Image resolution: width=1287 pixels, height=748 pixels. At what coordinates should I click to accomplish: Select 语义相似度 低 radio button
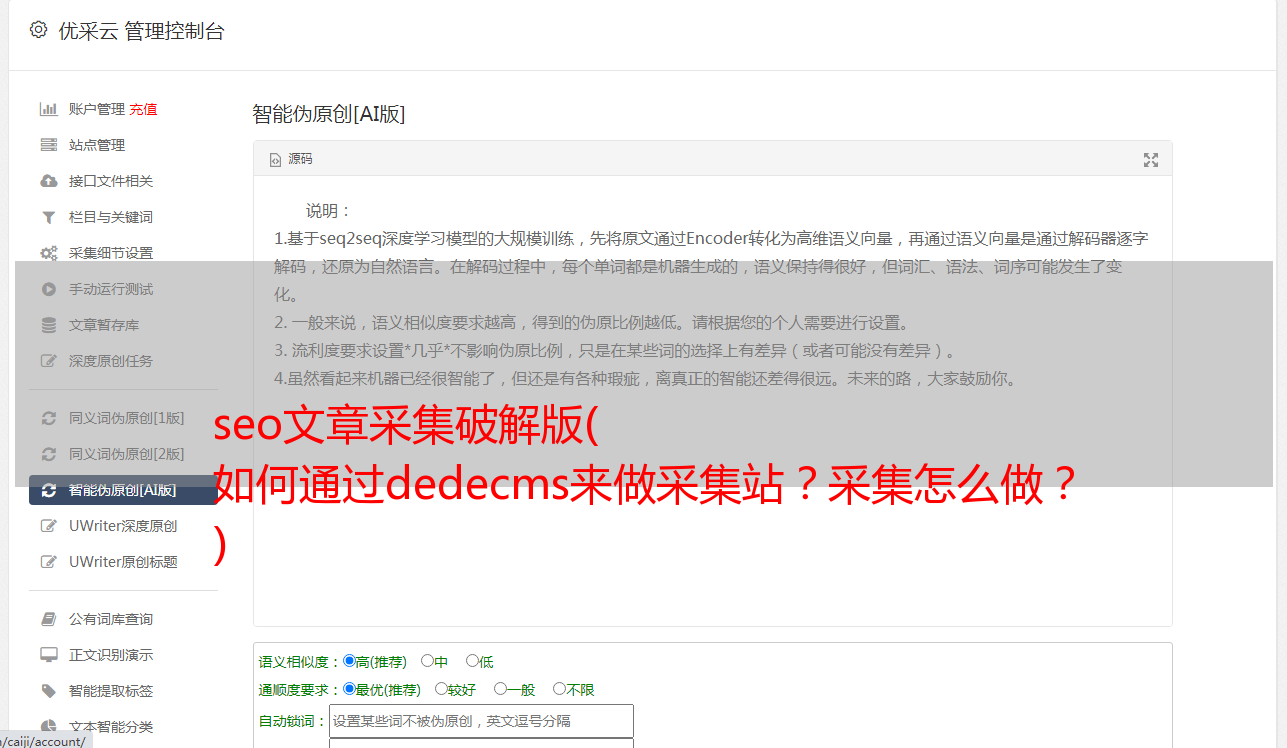pos(472,661)
